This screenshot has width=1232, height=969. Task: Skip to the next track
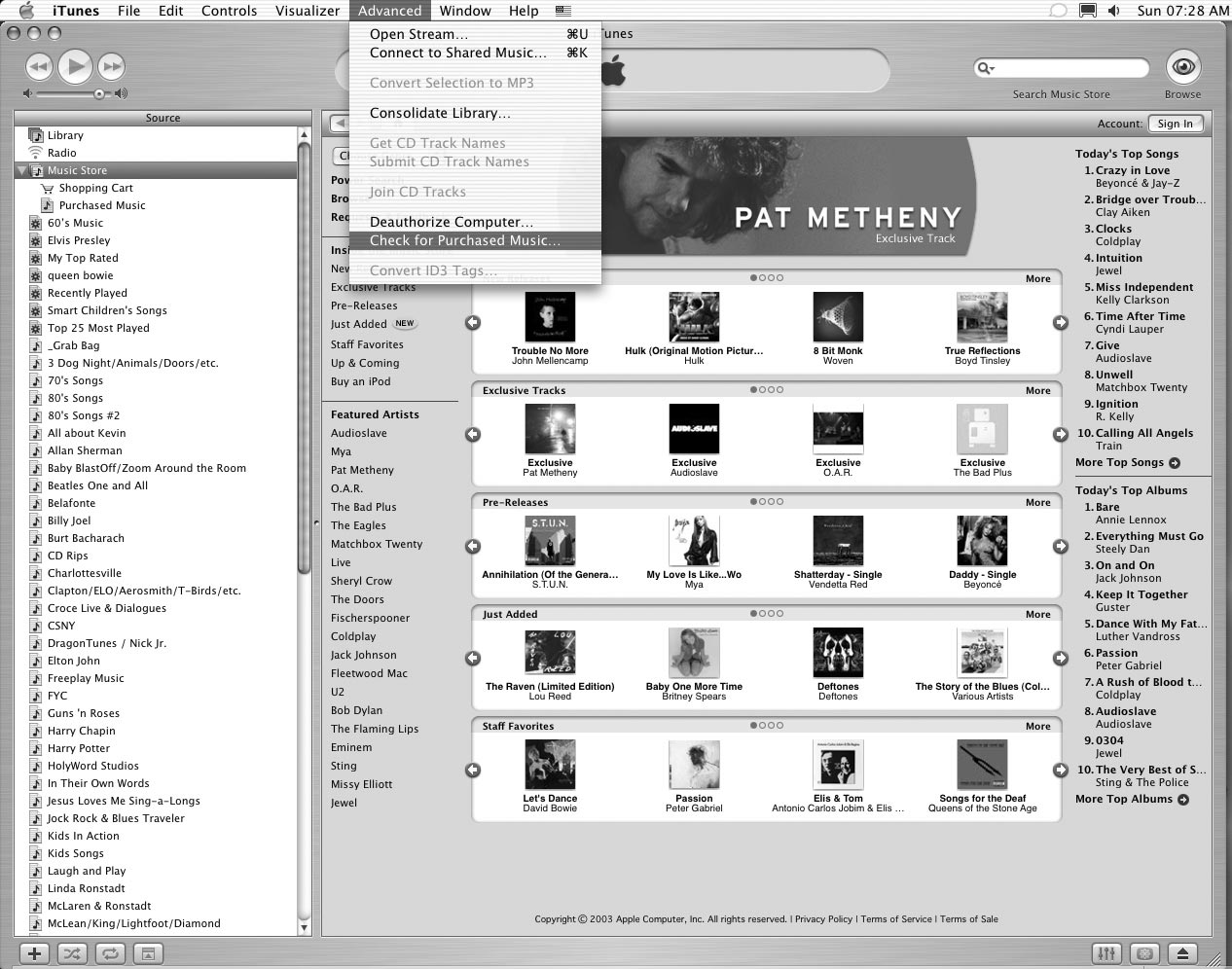(112, 66)
